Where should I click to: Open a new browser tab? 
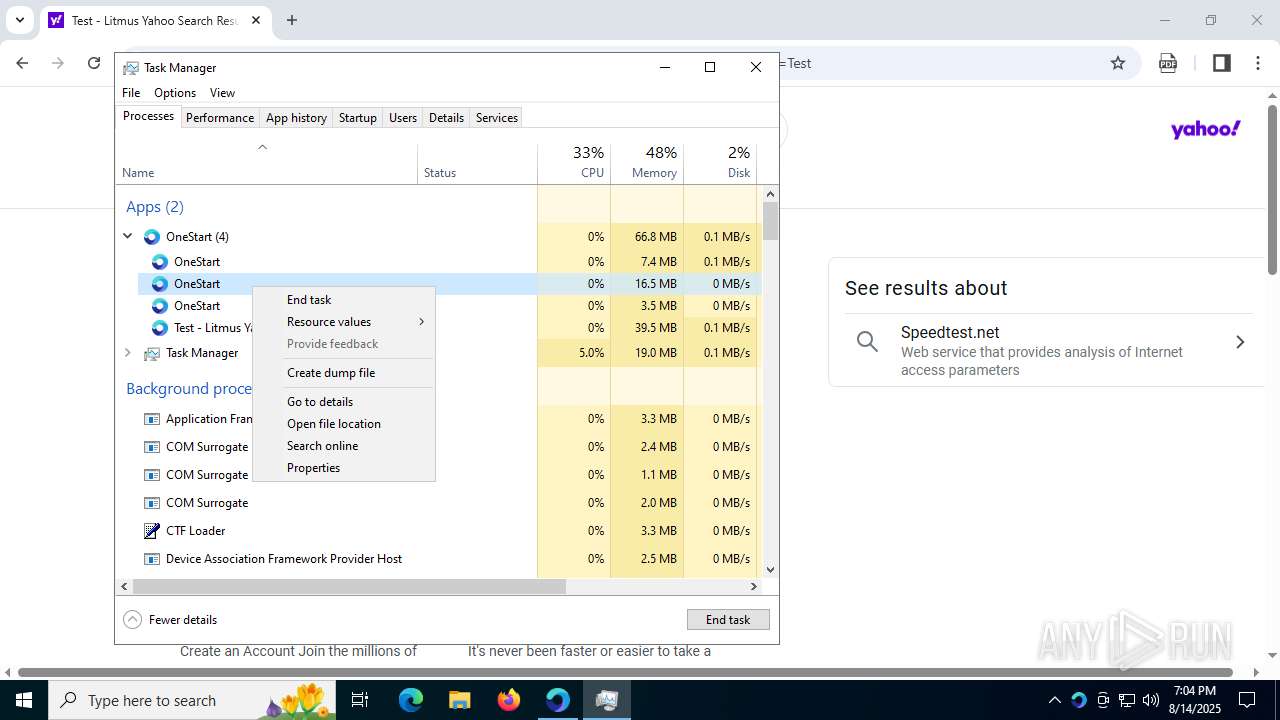point(292,20)
